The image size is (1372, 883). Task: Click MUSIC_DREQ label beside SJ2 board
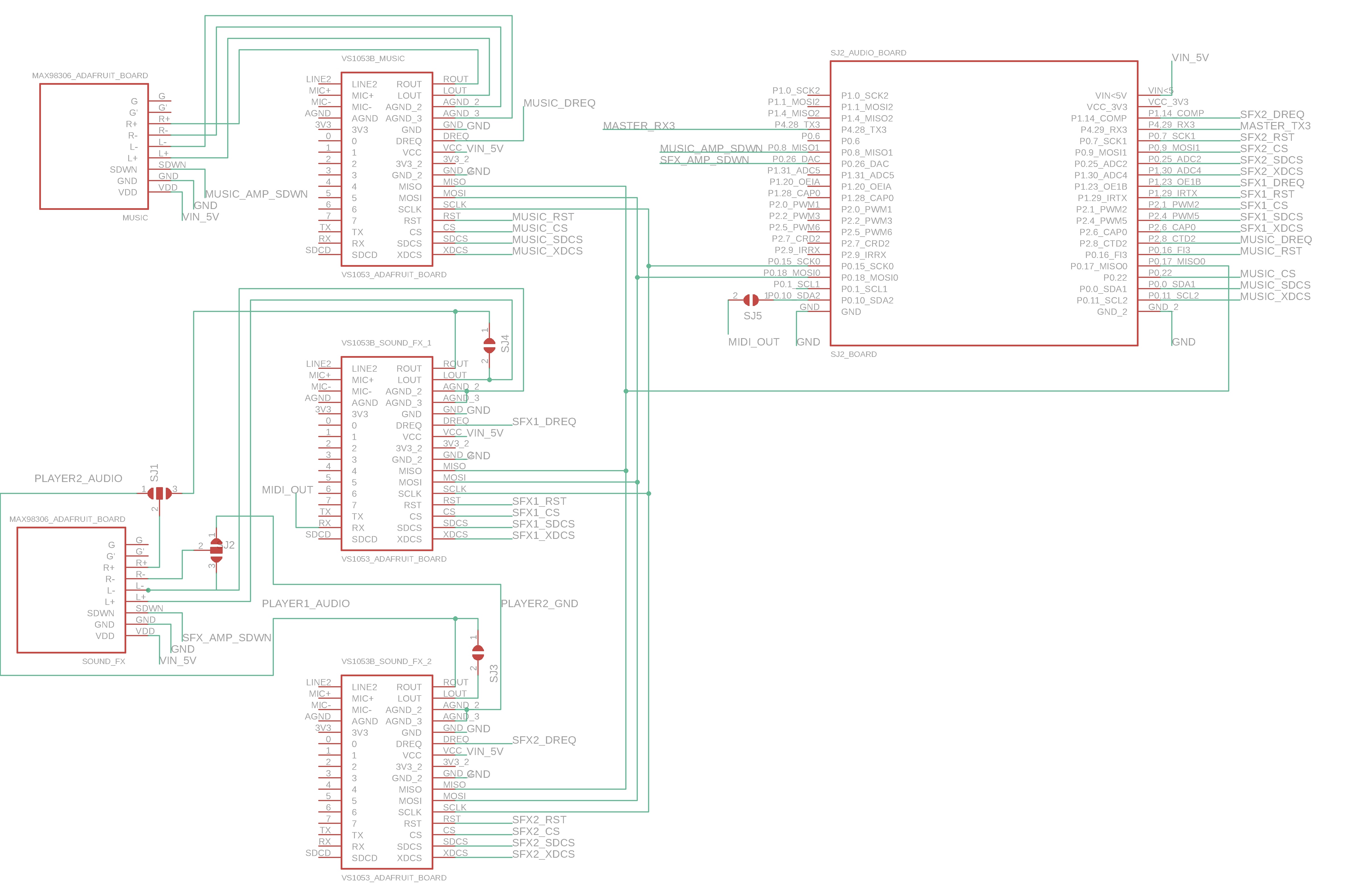pos(1276,240)
